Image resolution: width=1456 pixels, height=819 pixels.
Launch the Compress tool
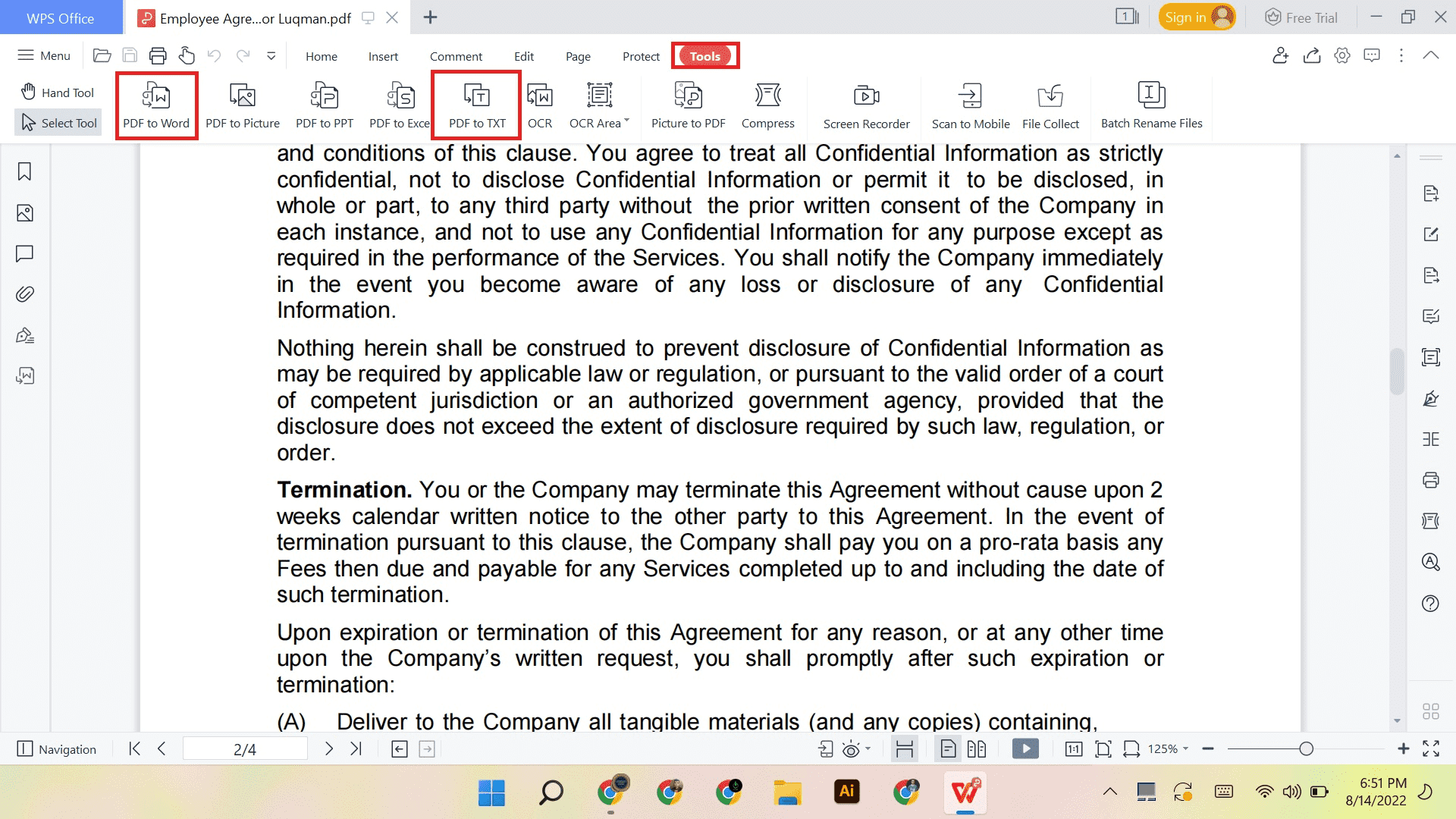click(768, 105)
